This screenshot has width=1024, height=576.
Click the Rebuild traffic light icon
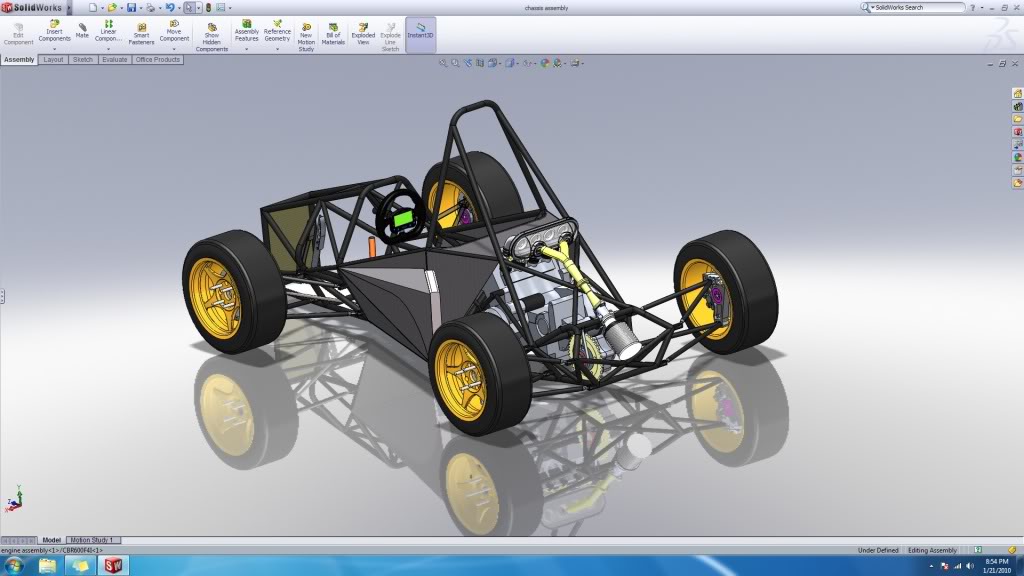pyautogui.click(x=208, y=8)
